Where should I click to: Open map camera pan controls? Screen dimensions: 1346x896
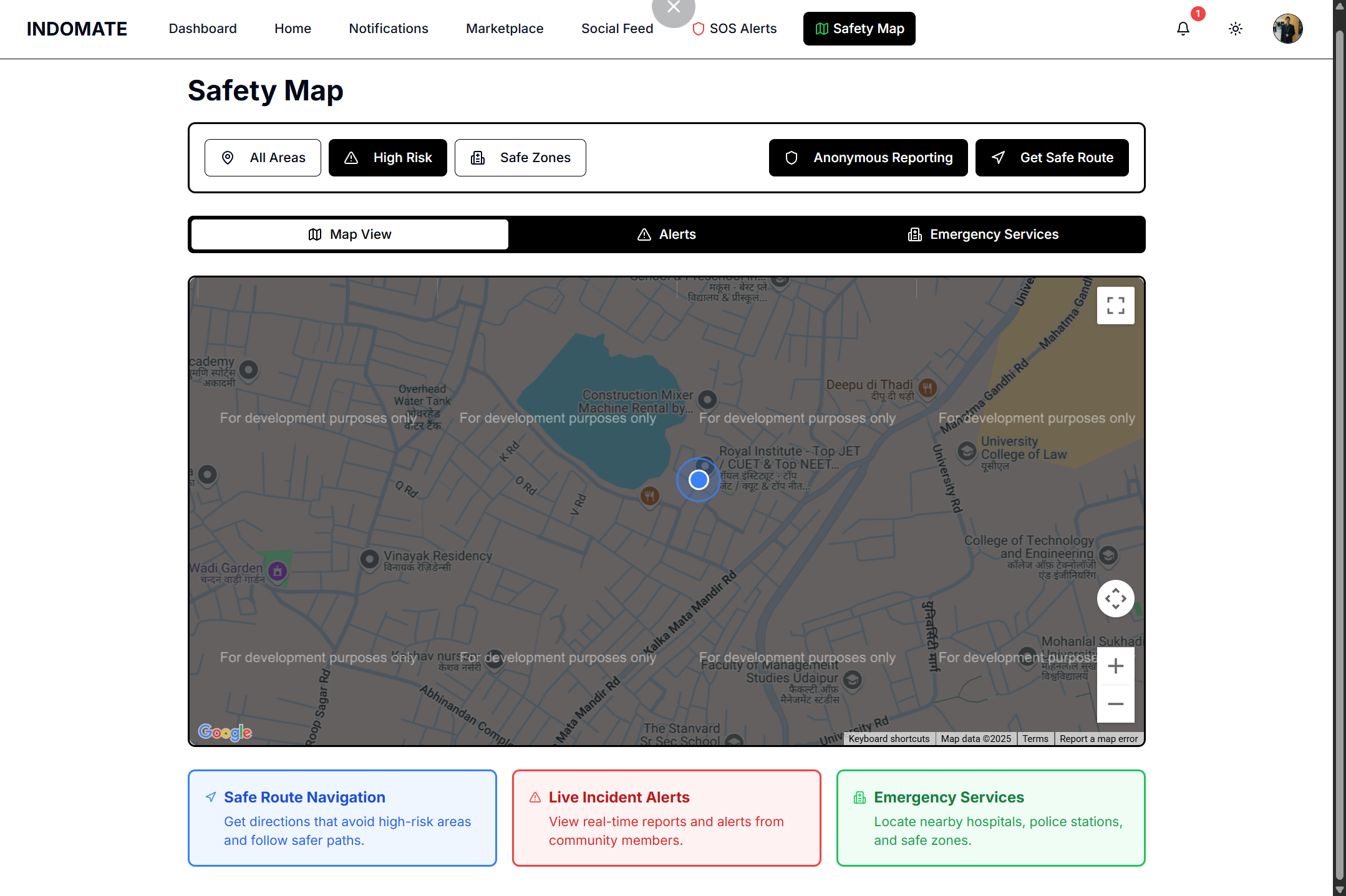(x=1115, y=599)
